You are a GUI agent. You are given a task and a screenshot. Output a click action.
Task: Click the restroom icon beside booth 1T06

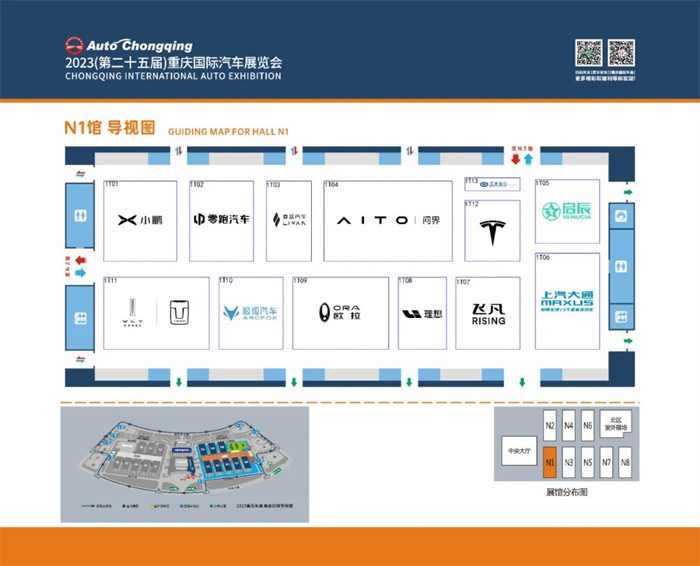621,266
